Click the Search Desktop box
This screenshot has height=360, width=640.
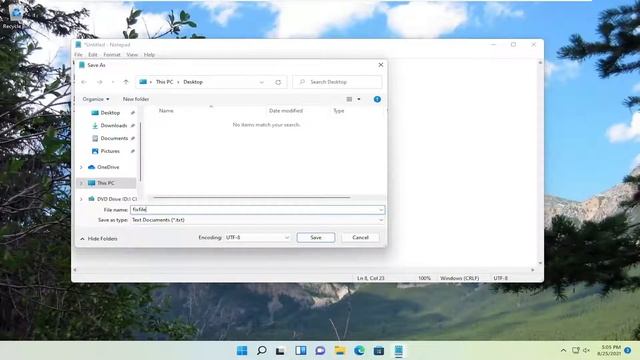tap(338, 82)
